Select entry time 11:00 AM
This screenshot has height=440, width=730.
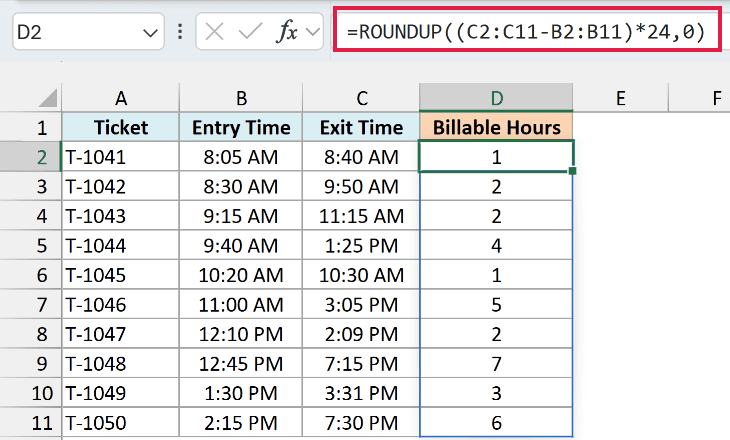(241, 305)
